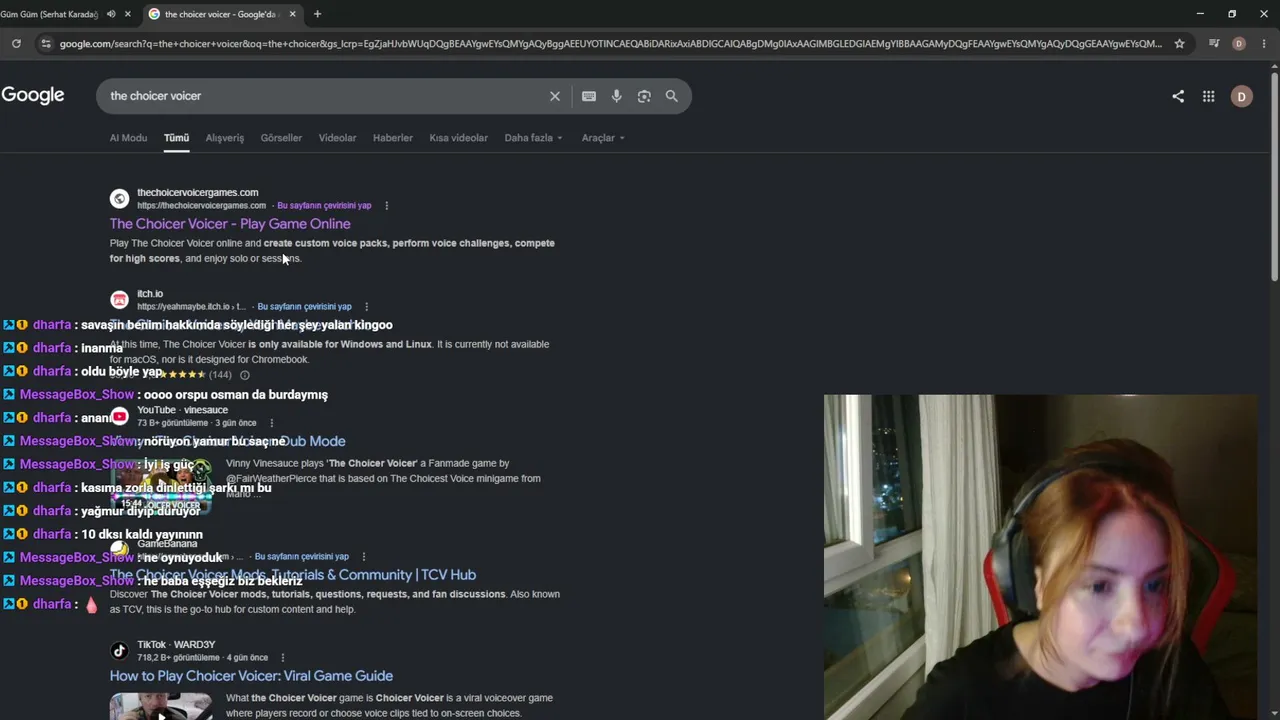Screen dimensions: 1280x720
Task: Expand the Daha fazla dropdown
Action: click(x=533, y=138)
